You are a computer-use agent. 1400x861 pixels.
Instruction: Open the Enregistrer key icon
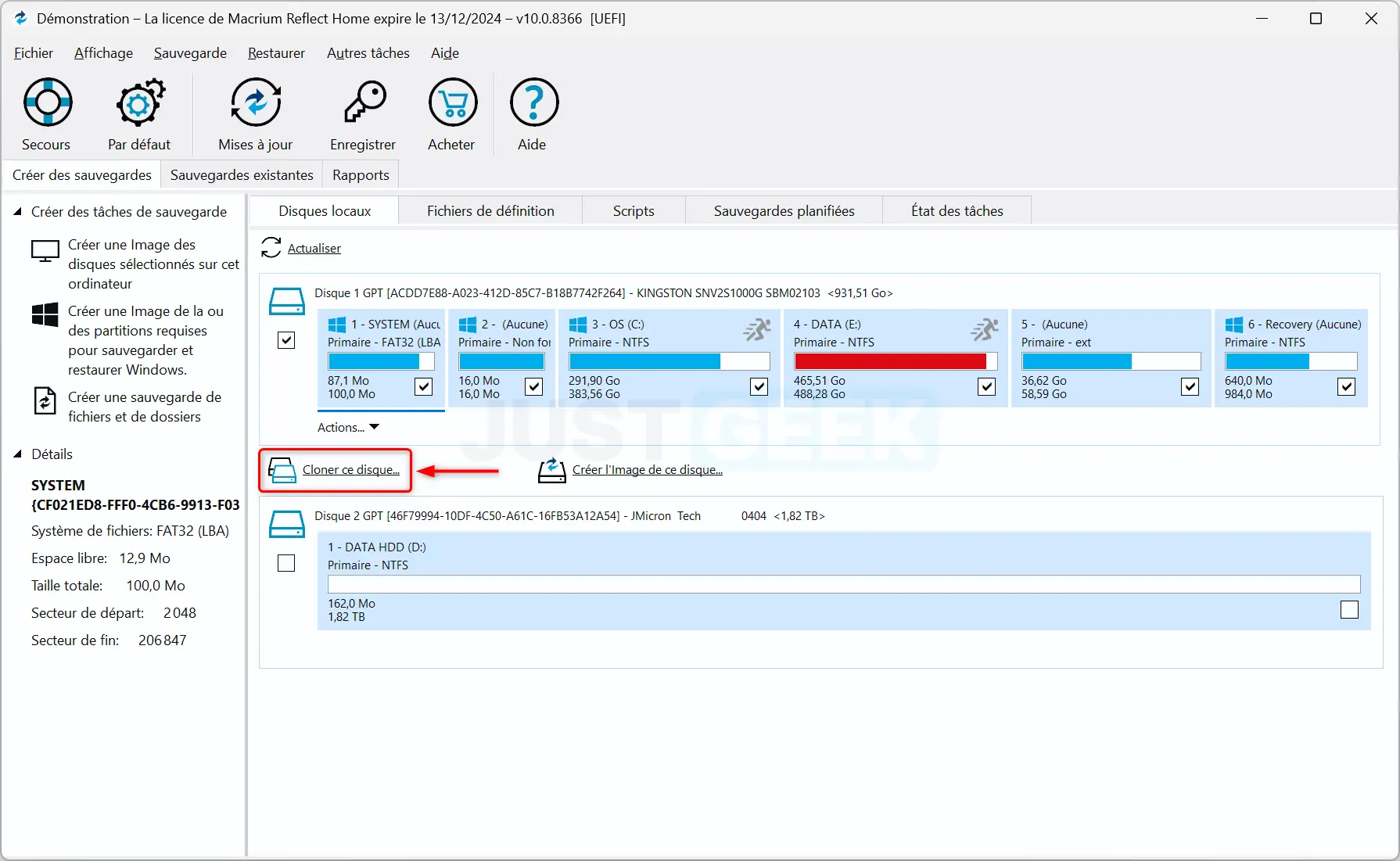364,102
